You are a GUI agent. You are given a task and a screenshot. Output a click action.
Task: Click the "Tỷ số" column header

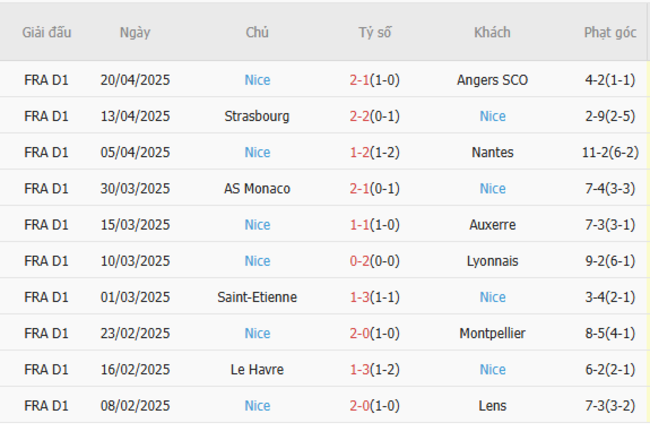point(375,32)
